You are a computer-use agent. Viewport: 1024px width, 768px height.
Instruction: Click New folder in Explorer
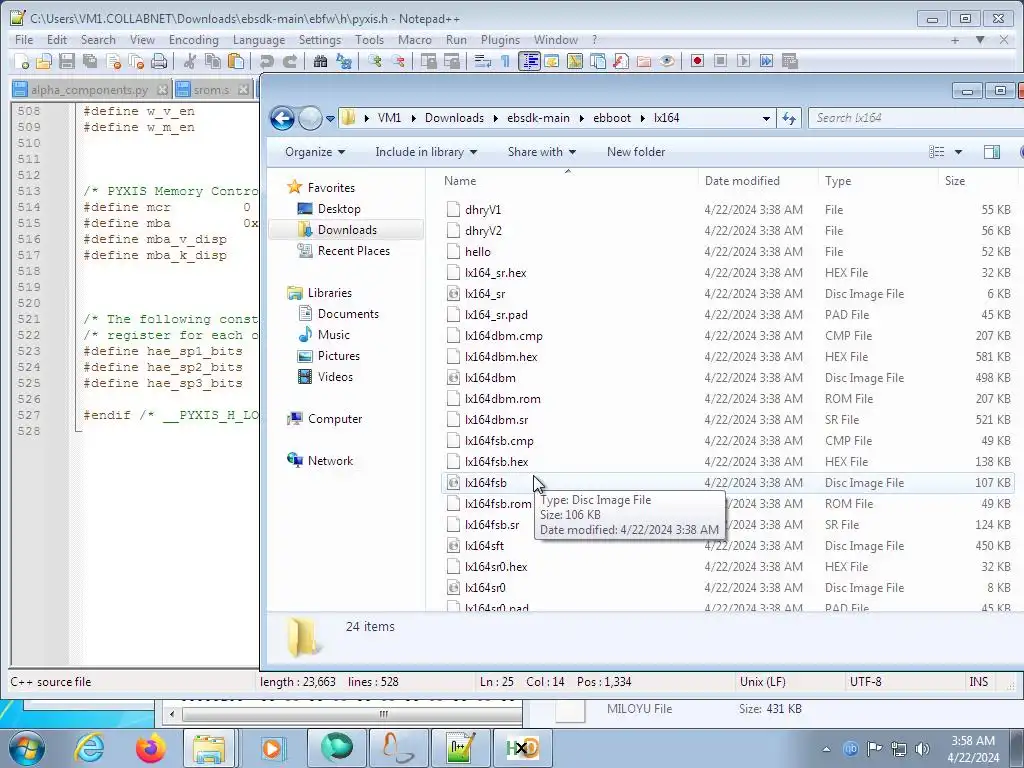(635, 152)
